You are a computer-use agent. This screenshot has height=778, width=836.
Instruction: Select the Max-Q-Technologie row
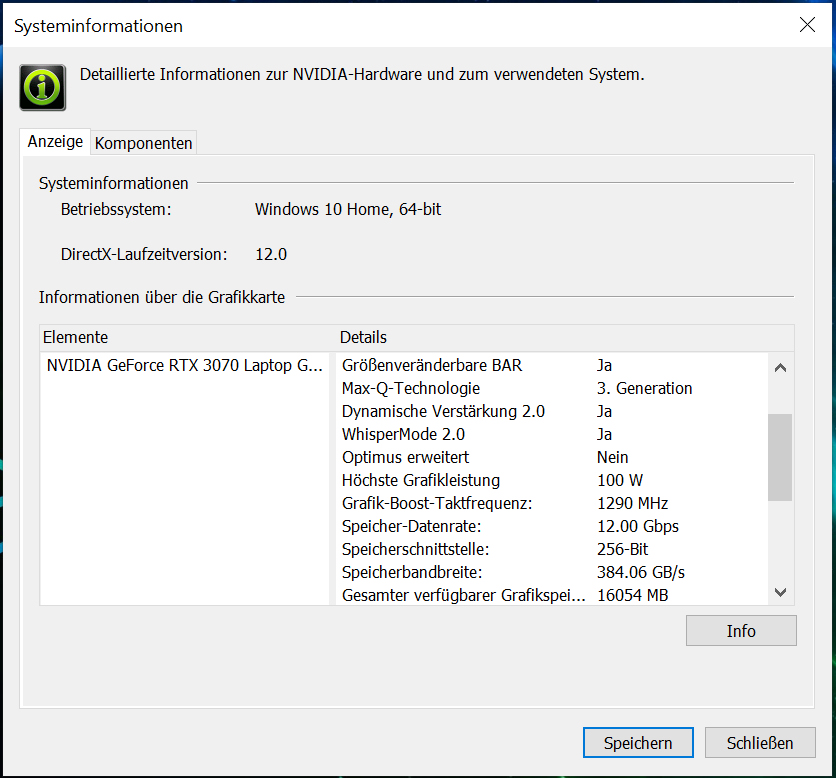coord(411,389)
